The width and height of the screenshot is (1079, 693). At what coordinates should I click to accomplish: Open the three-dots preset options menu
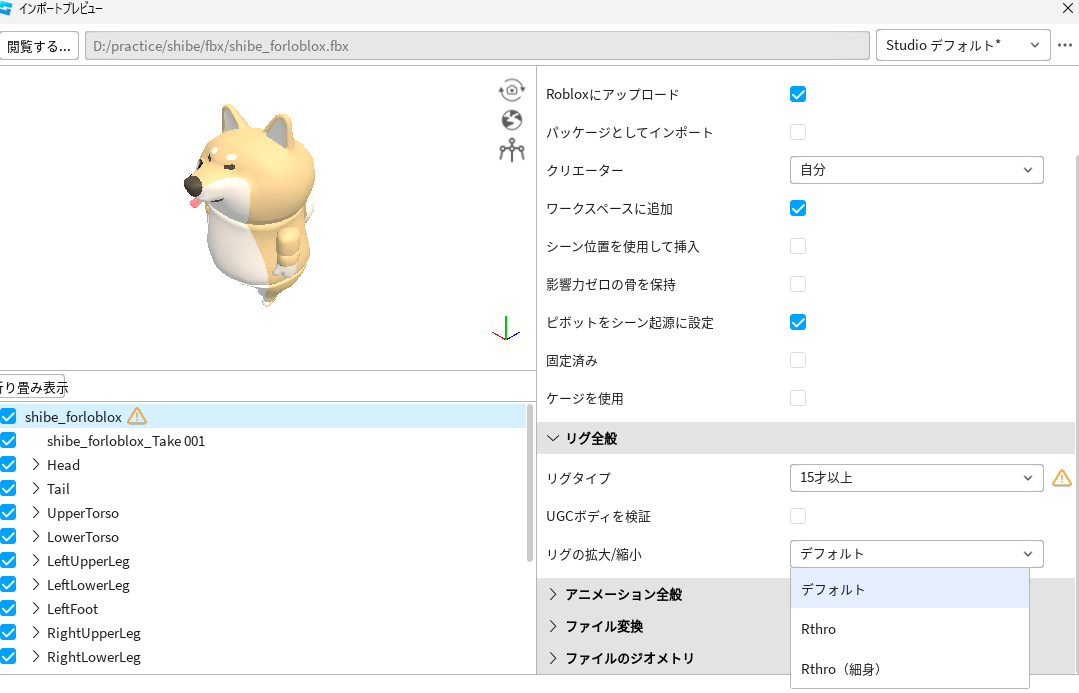pos(1065,45)
